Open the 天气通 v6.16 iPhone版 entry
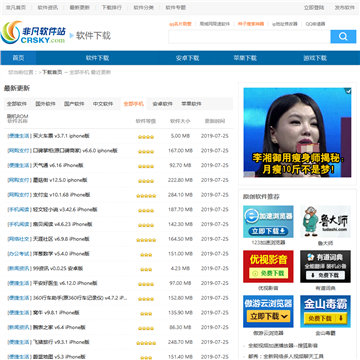The image size is (360, 360). point(58,165)
